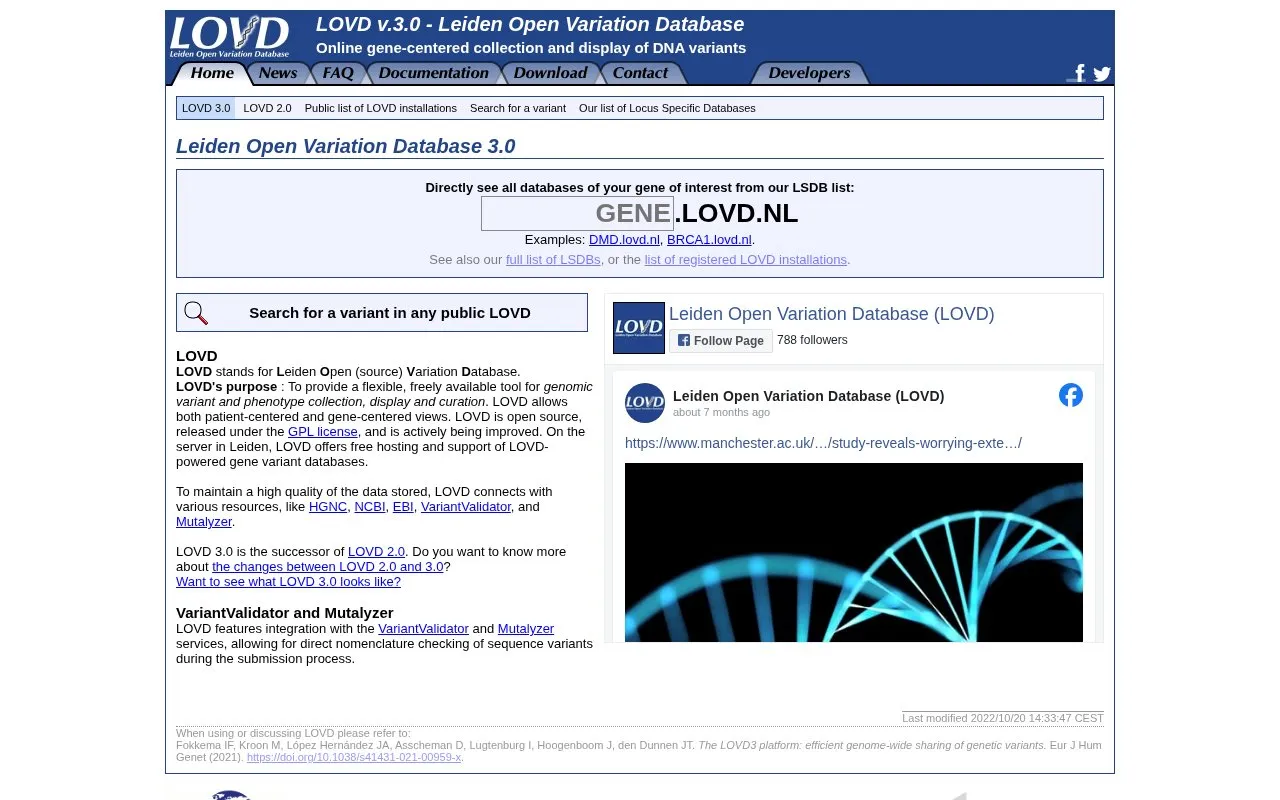Viewport: 1280px width, 800px height.
Task: Switch to the Home tab
Action: click(212, 73)
